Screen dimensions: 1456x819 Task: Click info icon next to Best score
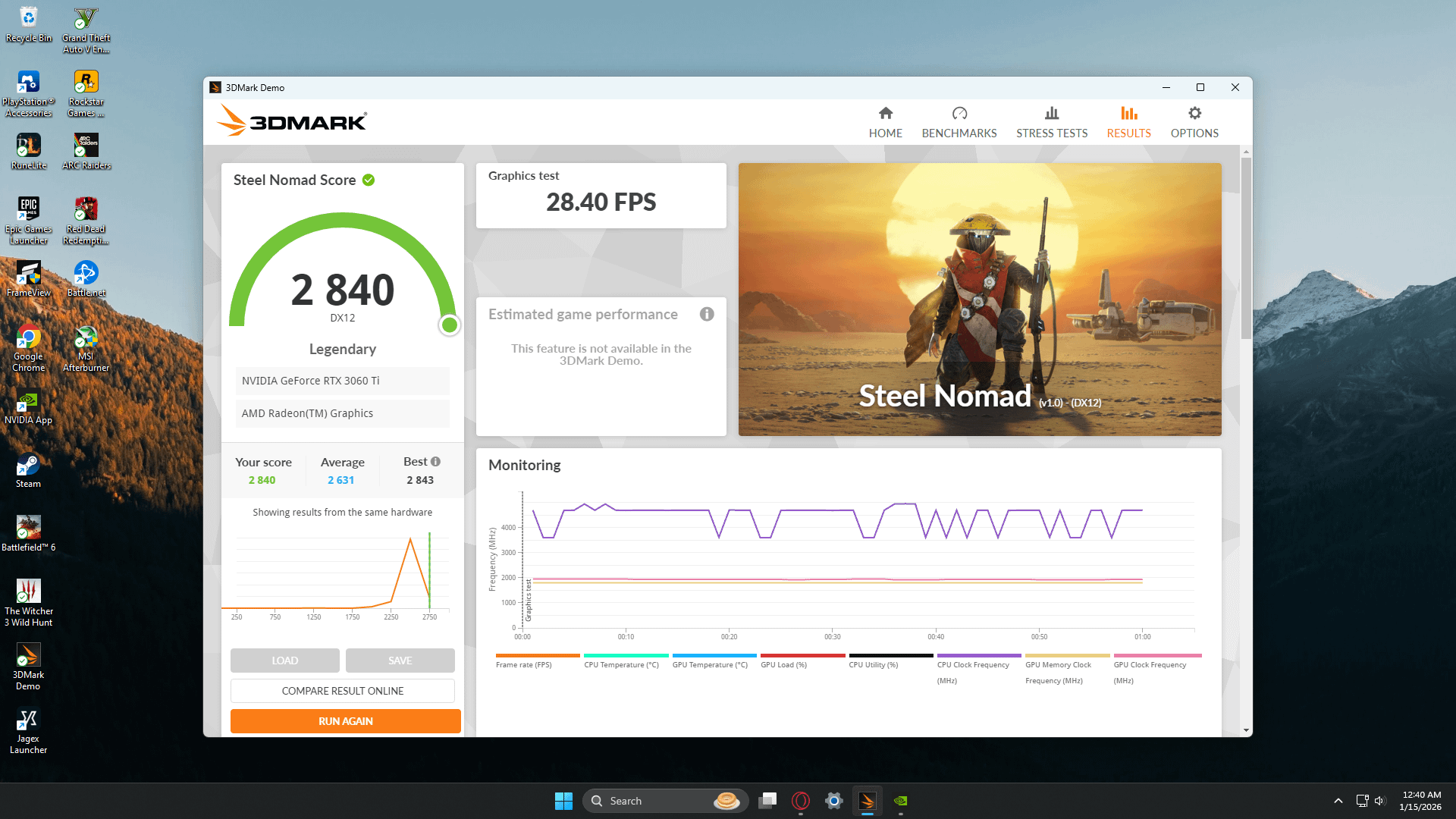(435, 461)
